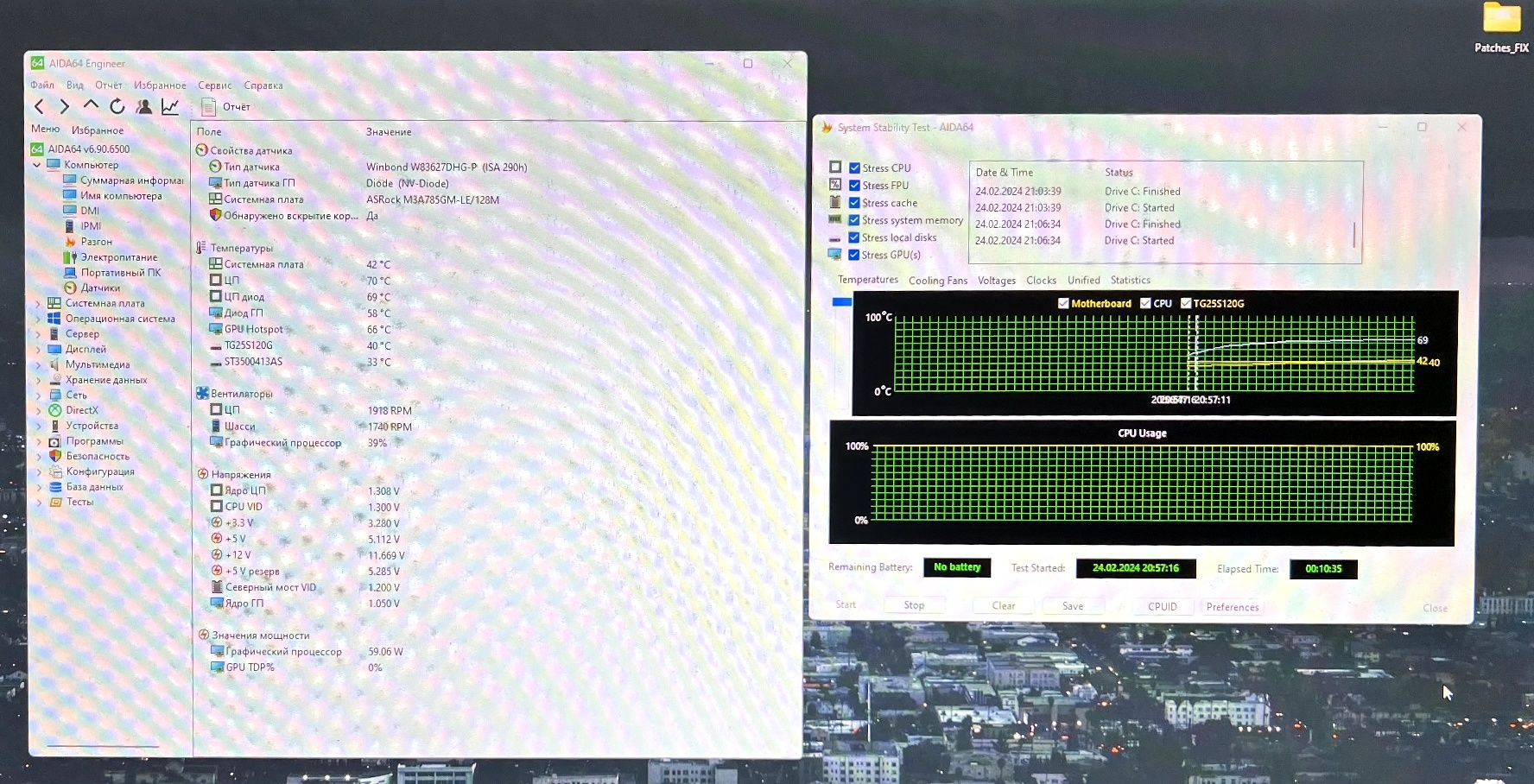Toggle the Stress CPU checkbox
The image size is (1534, 784).
click(x=854, y=168)
